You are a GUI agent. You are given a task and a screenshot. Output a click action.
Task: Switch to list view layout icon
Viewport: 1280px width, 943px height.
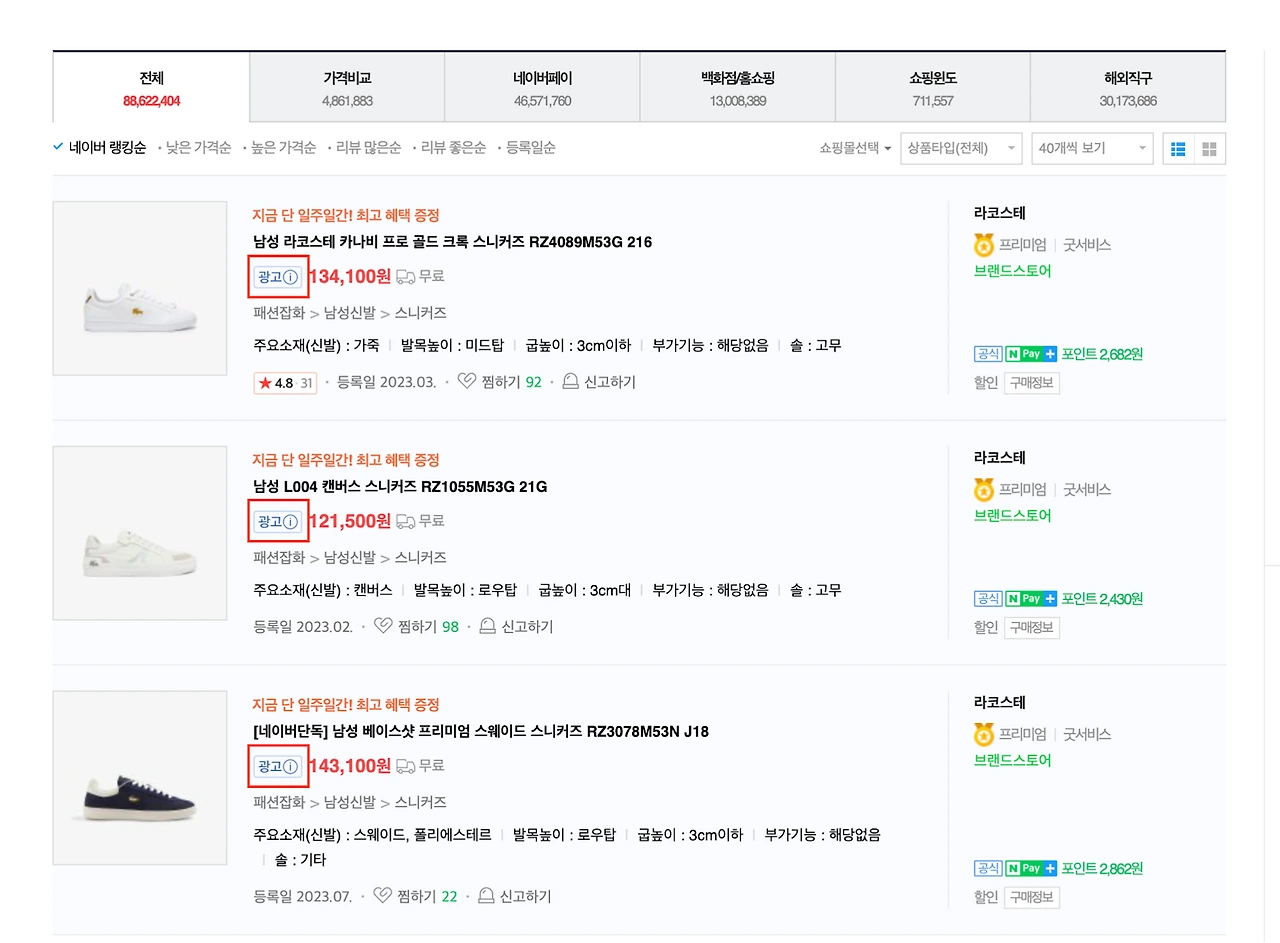click(x=1178, y=149)
